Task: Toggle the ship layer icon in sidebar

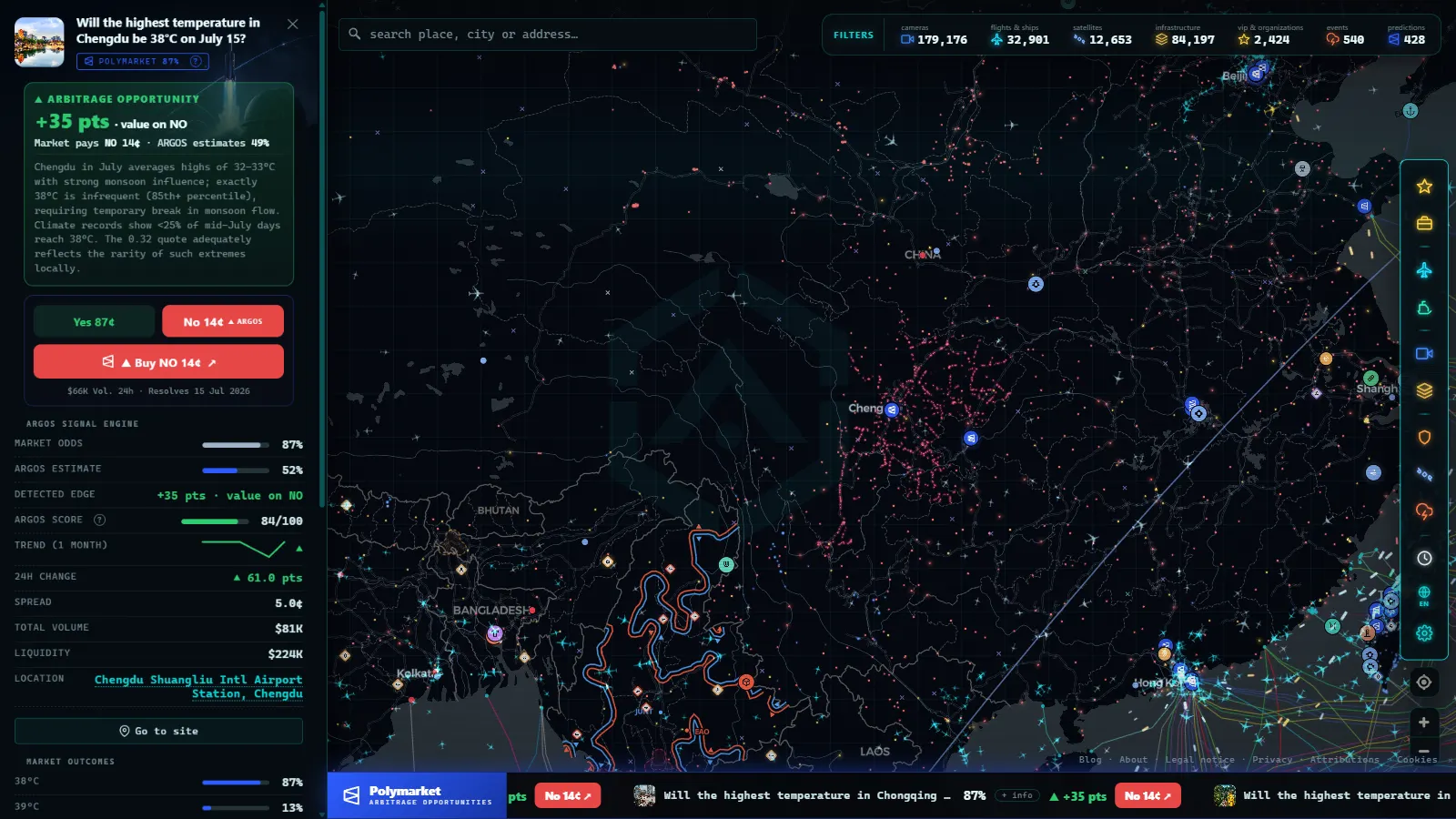Action: click(1424, 308)
